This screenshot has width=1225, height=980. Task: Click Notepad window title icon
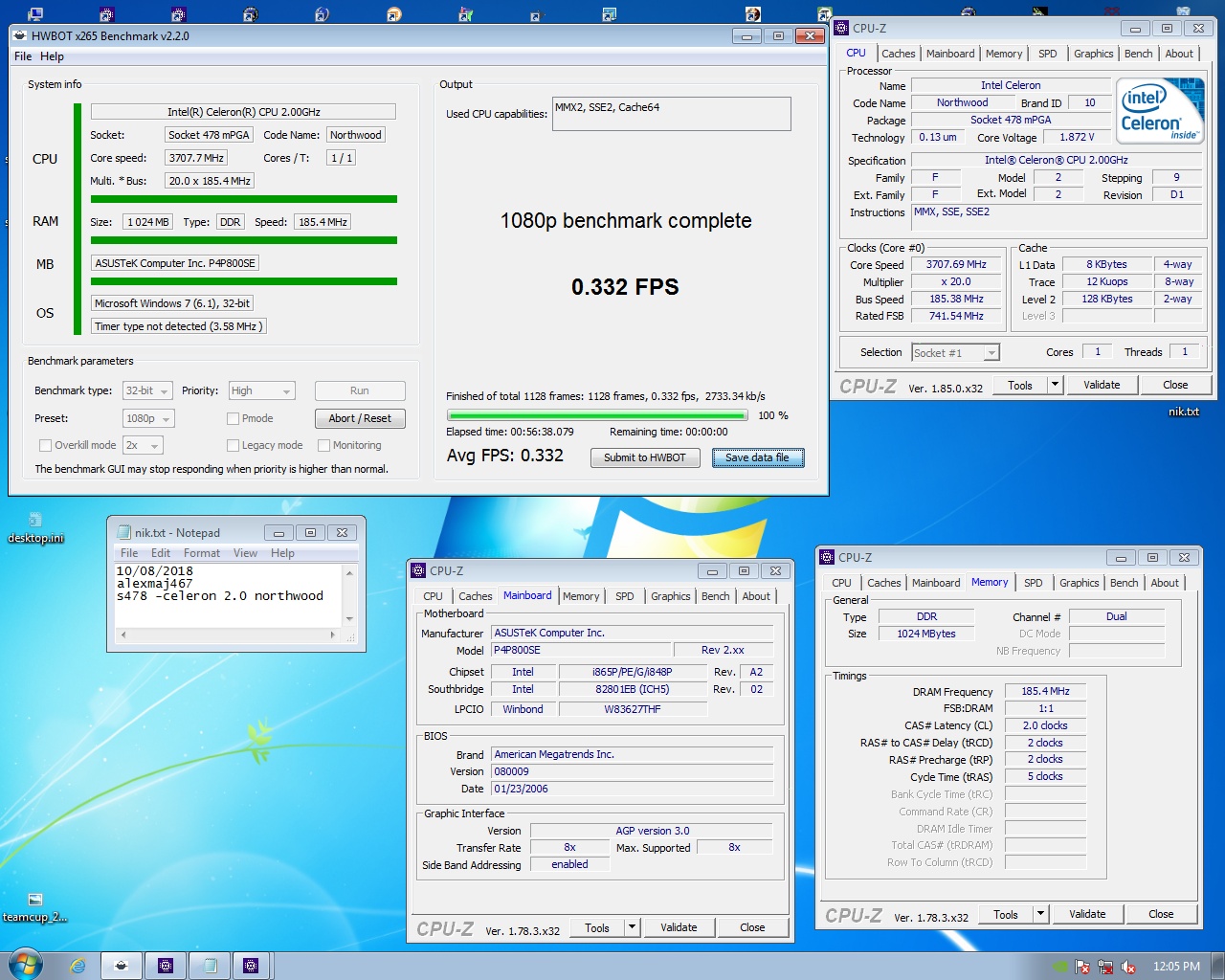click(123, 532)
